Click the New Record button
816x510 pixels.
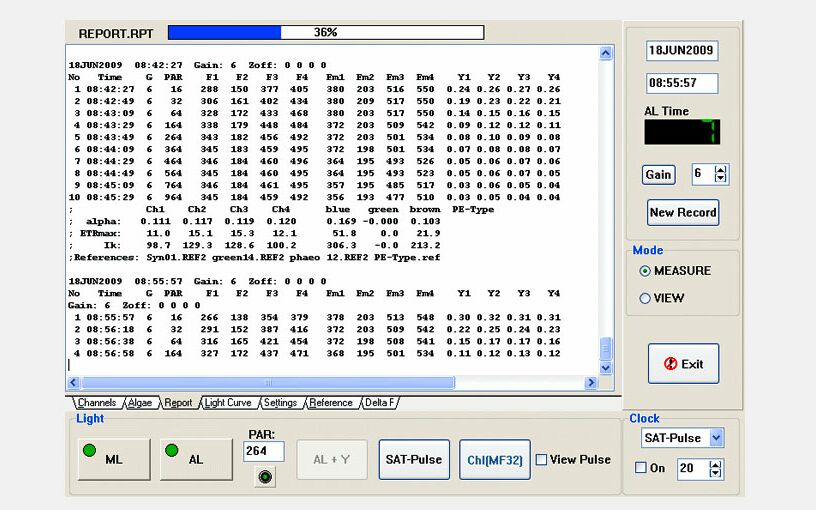[x=683, y=212]
